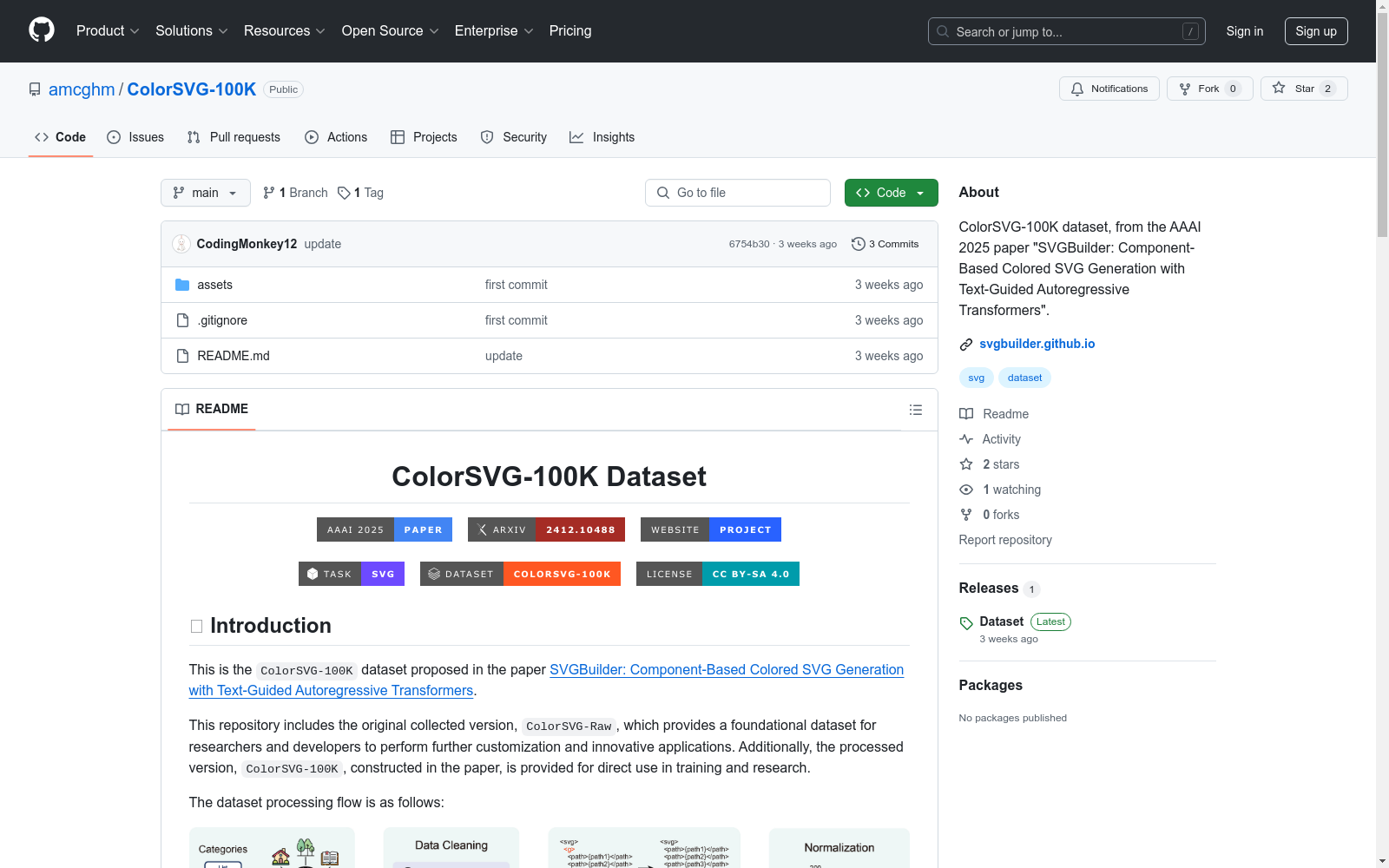The width and height of the screenshot is (1389, 868).
Task: Click the assets folder icon
Action: [182, 285]
